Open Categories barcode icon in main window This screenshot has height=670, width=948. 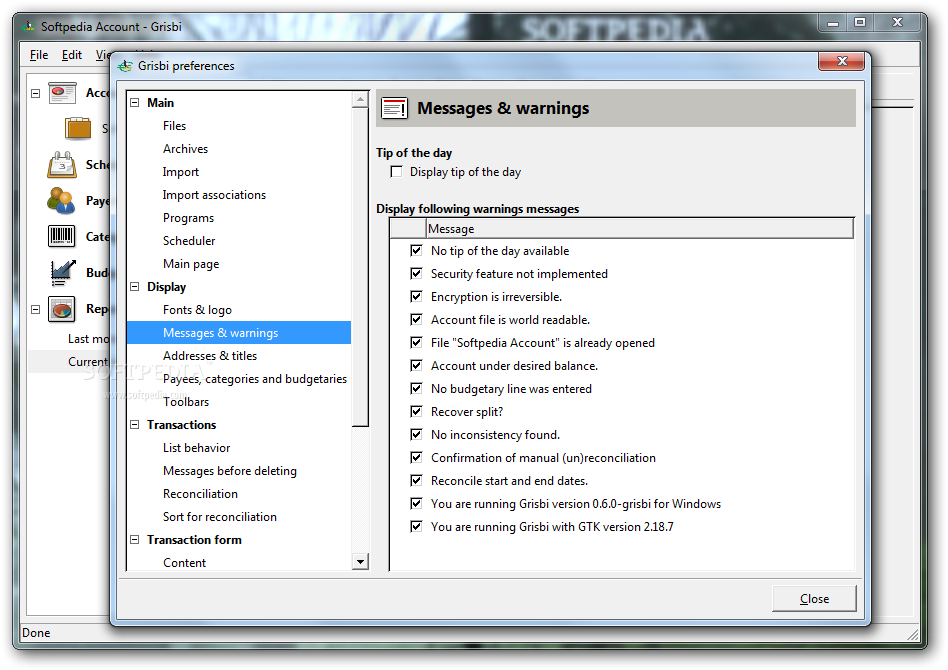point(62,236)
